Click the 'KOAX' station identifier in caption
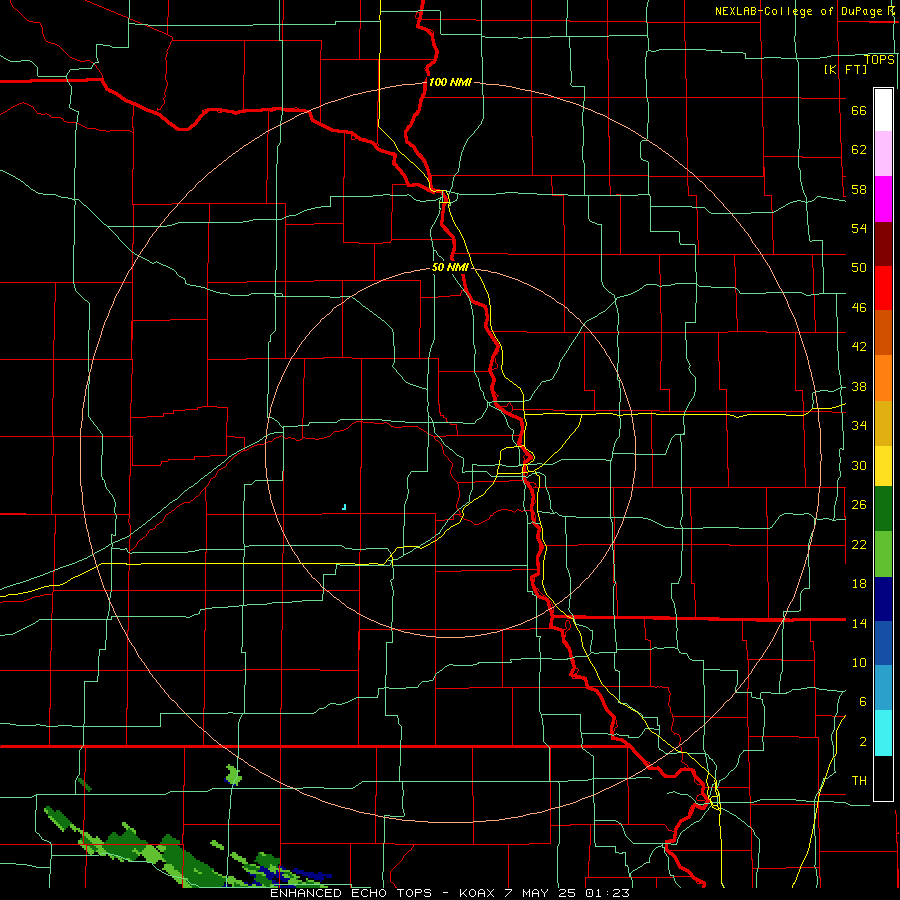This screenshot has height=900, width=900. coord(479,893)
